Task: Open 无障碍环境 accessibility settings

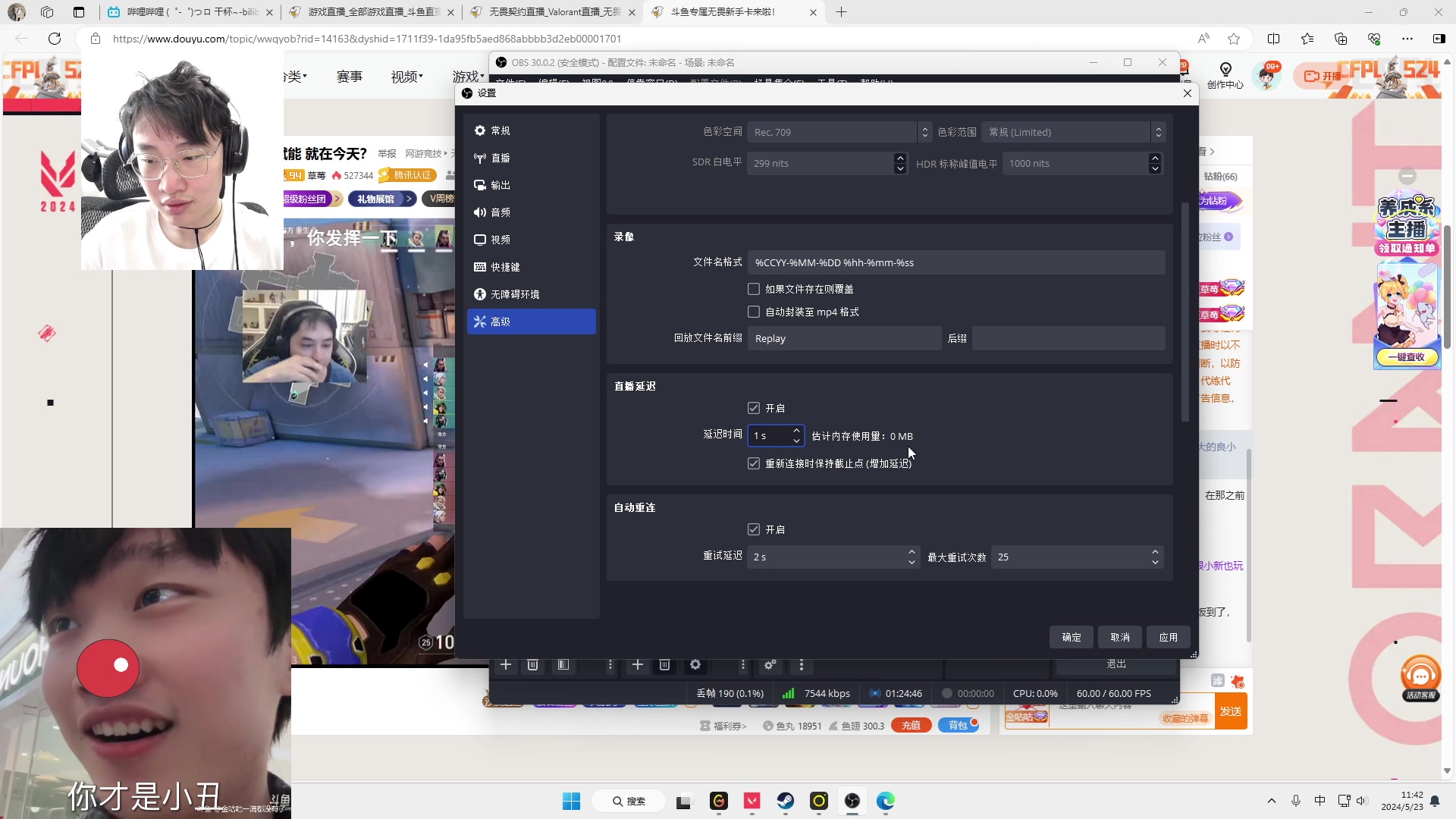Action: pyautogui.click(x=514, y=293)
